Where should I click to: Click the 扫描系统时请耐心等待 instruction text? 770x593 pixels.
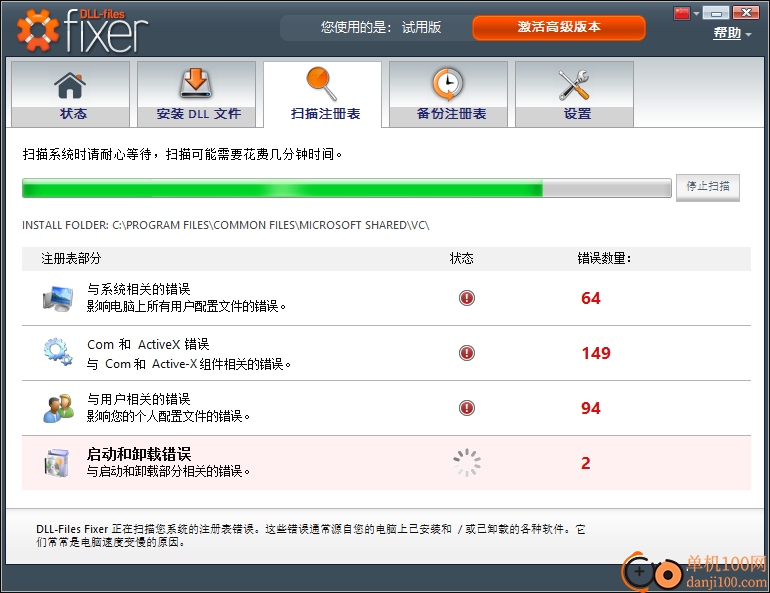[182, 155]
